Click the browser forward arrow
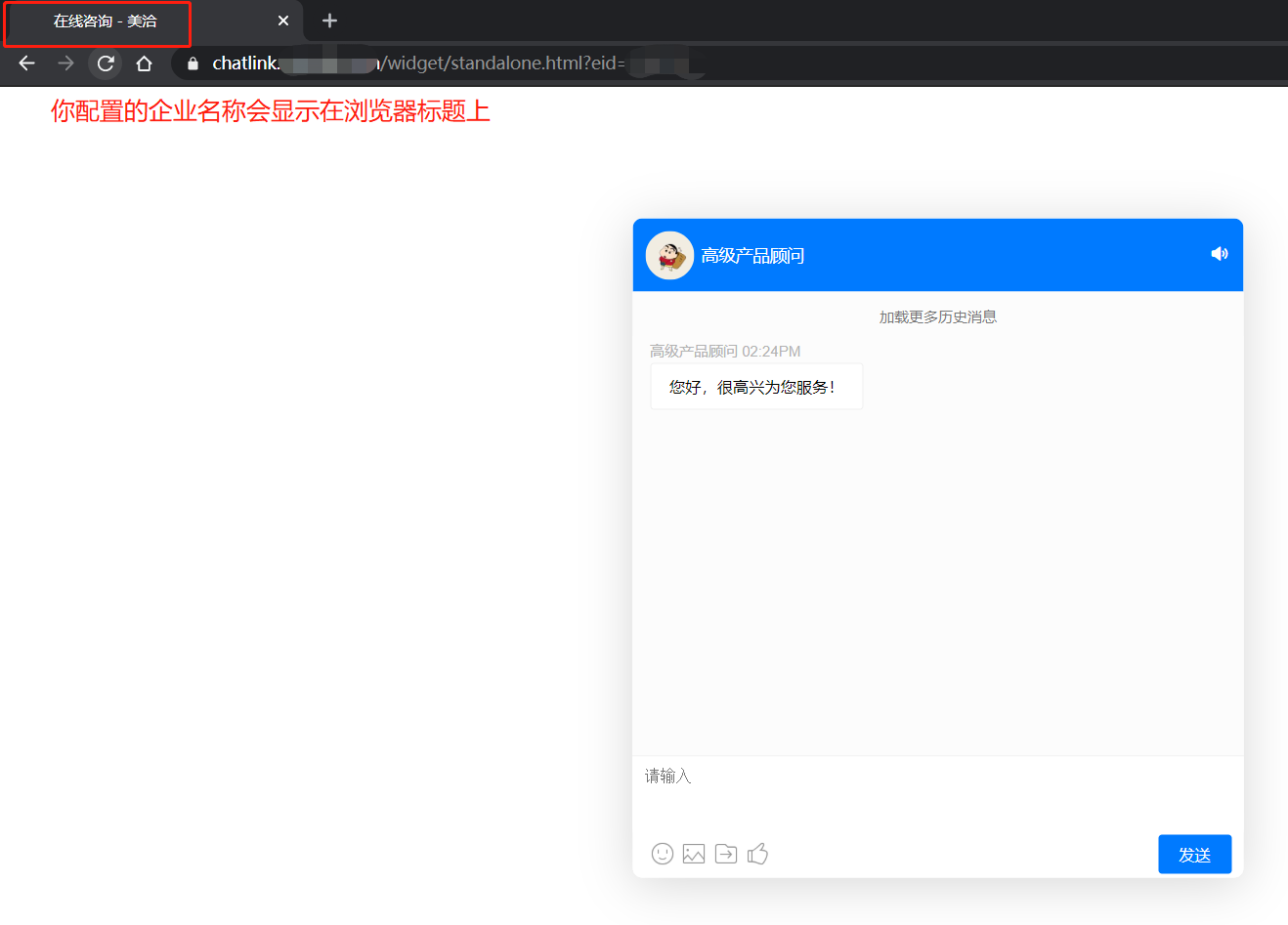Screen dimensions: 1288x925 [x=65, y=63]
